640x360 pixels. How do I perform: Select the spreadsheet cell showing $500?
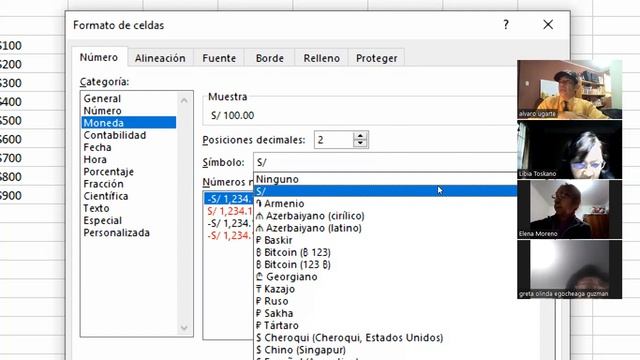click(32, 120)
